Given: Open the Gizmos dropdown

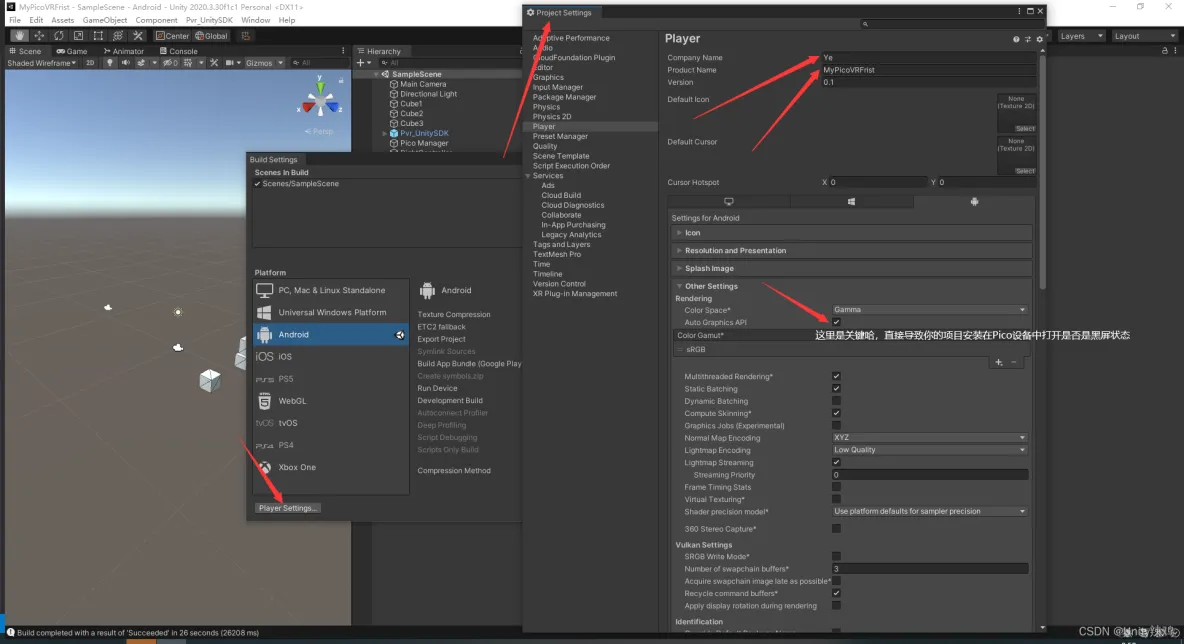Looking at the screenshot, I should tap(264, 63).
